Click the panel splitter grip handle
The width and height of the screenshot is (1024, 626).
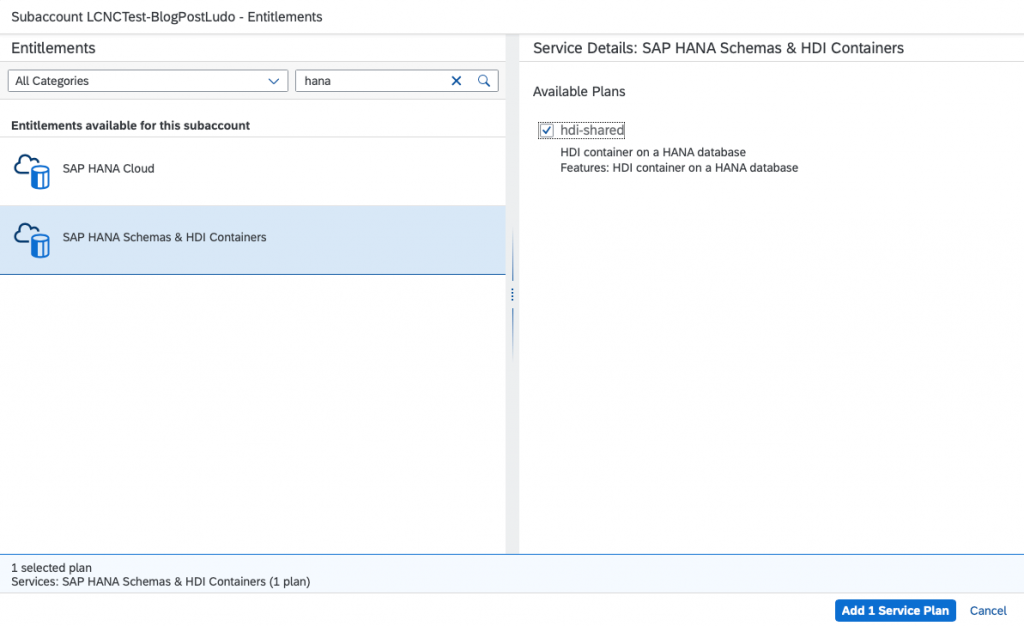tap(512, 295)
